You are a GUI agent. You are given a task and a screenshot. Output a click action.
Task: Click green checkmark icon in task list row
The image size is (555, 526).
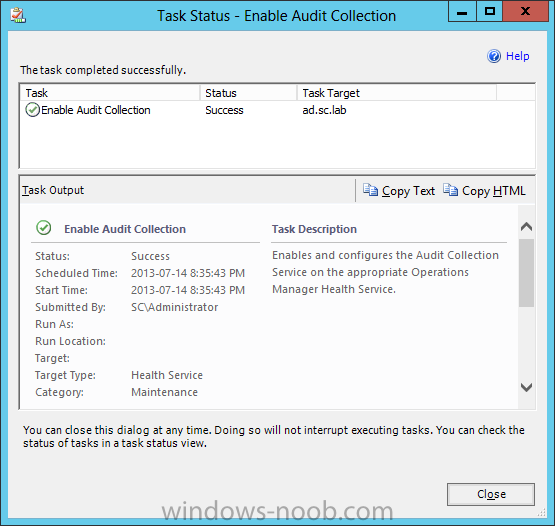point(32,110)
